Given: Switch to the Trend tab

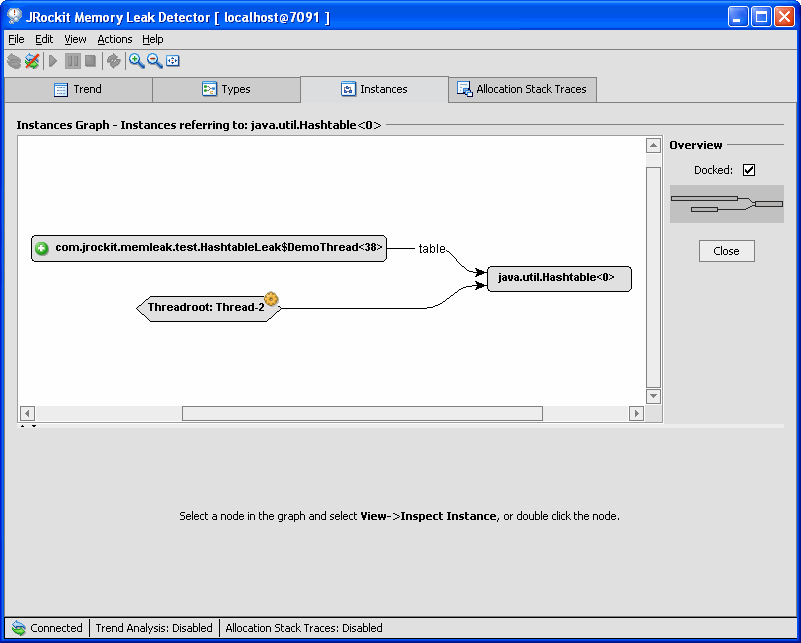Looking at the screenshot, I should [x=78, y=89].
